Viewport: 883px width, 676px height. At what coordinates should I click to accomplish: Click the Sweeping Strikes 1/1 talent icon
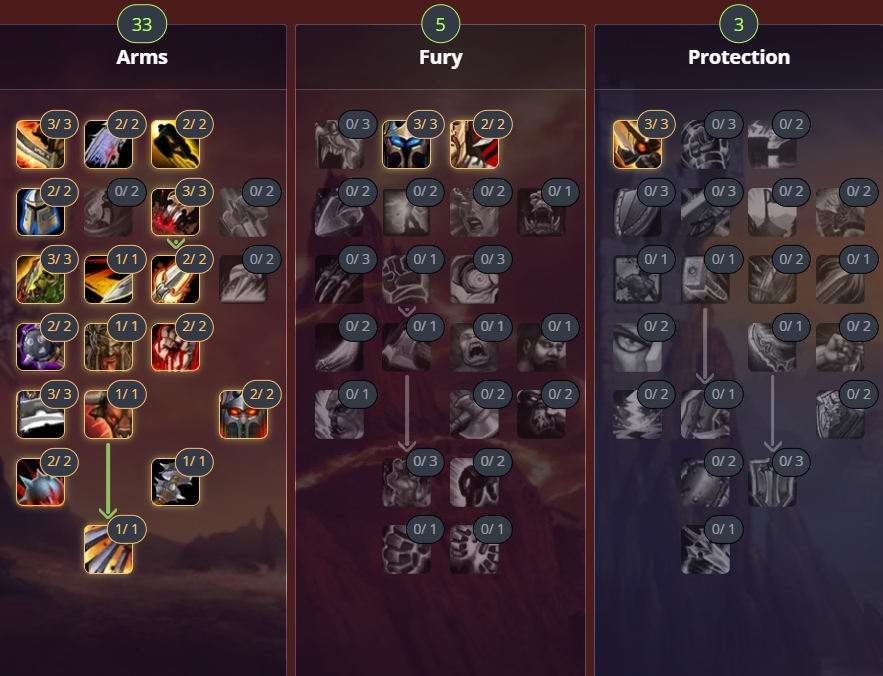click(108, 279)
